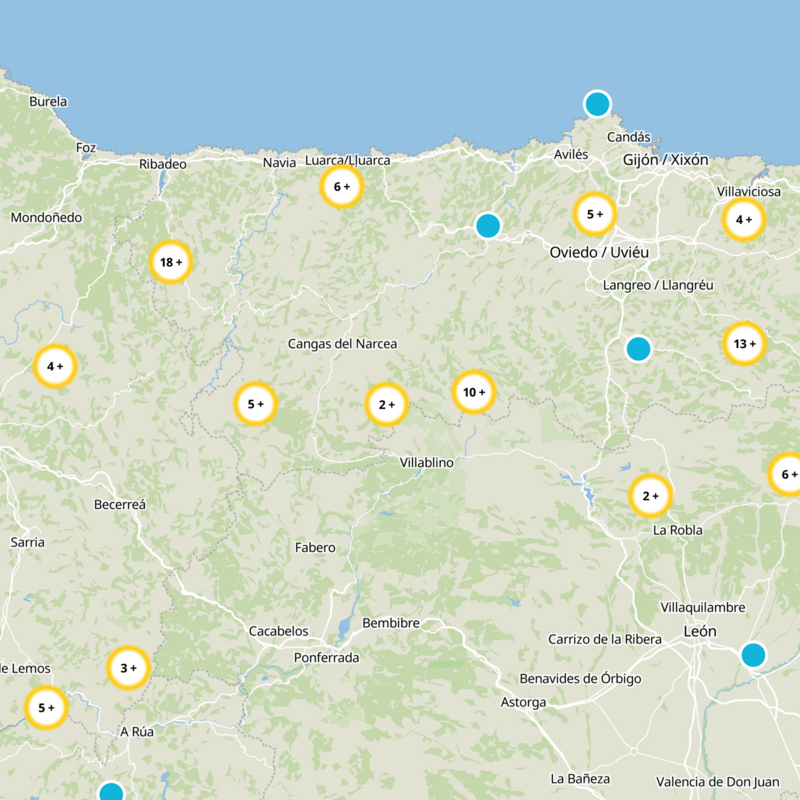Select the blue marker south of Langreo / Llangréu
The height and width of the screenshot is (800, 800).
638,349
